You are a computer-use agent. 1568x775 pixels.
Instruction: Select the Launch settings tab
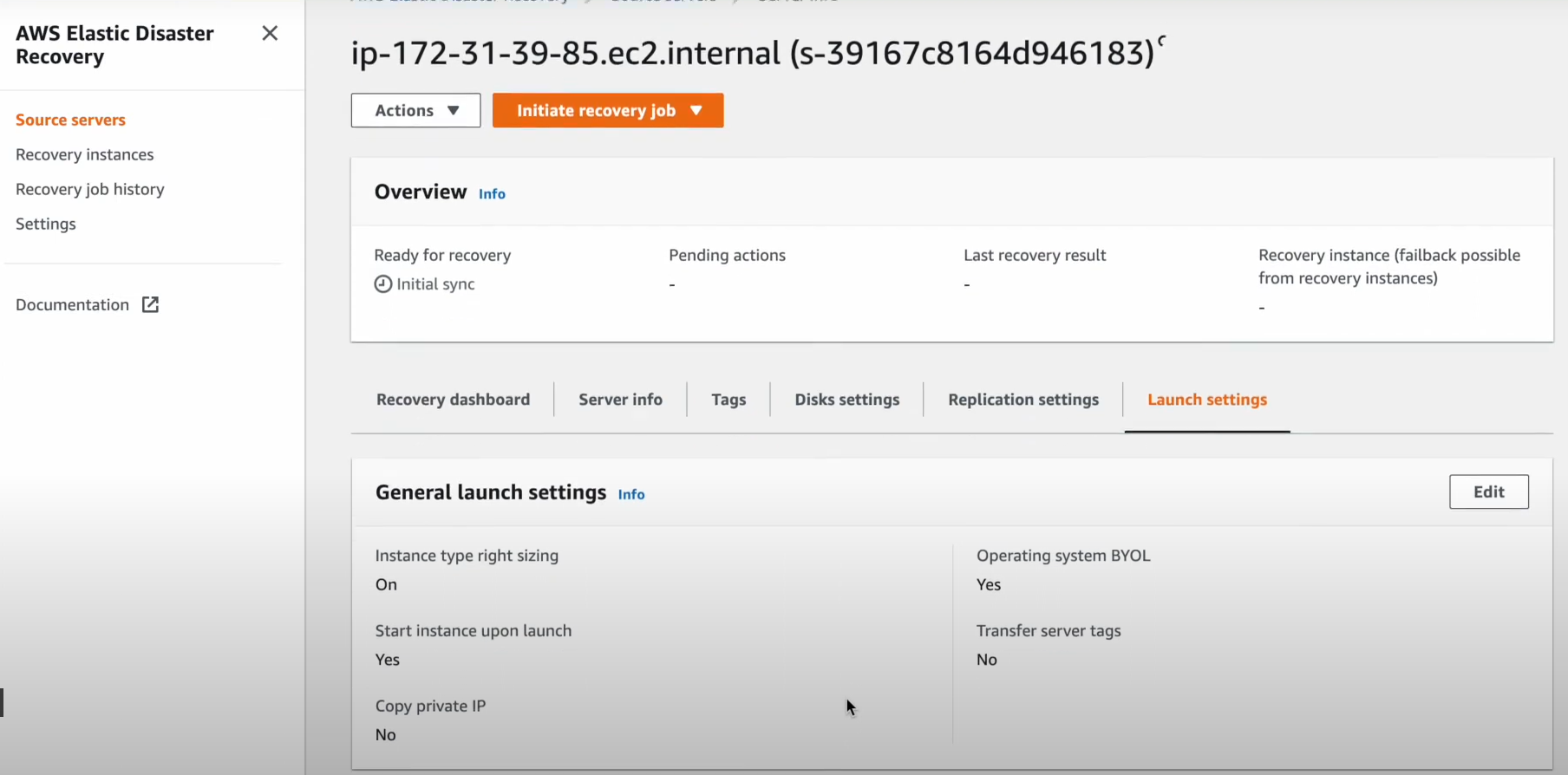(1207, 400)
